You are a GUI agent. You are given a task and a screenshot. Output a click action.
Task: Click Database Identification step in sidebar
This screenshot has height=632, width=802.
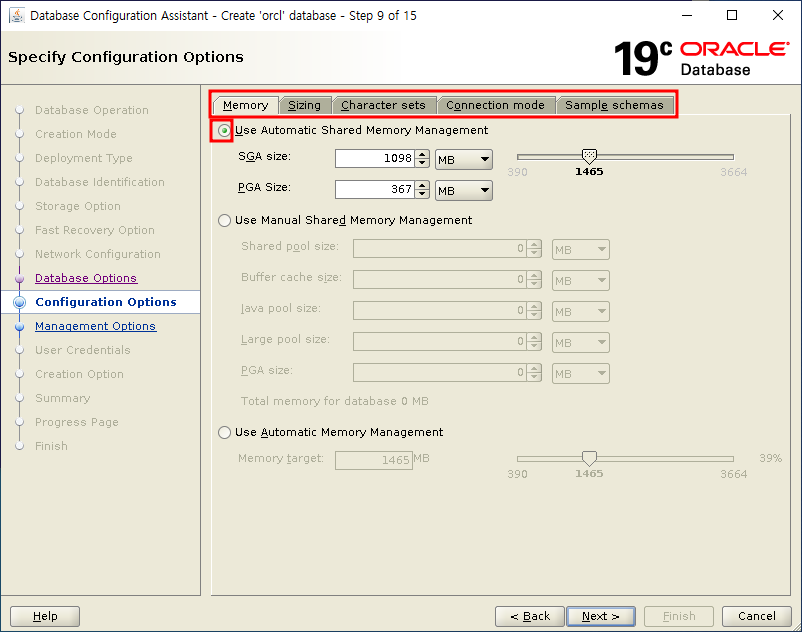pos(100,182)
